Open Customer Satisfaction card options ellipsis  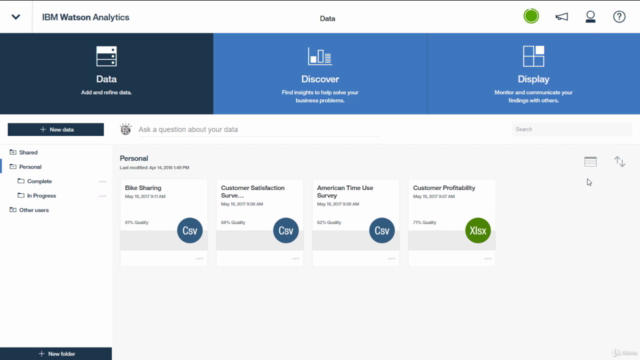coord(296,259)
